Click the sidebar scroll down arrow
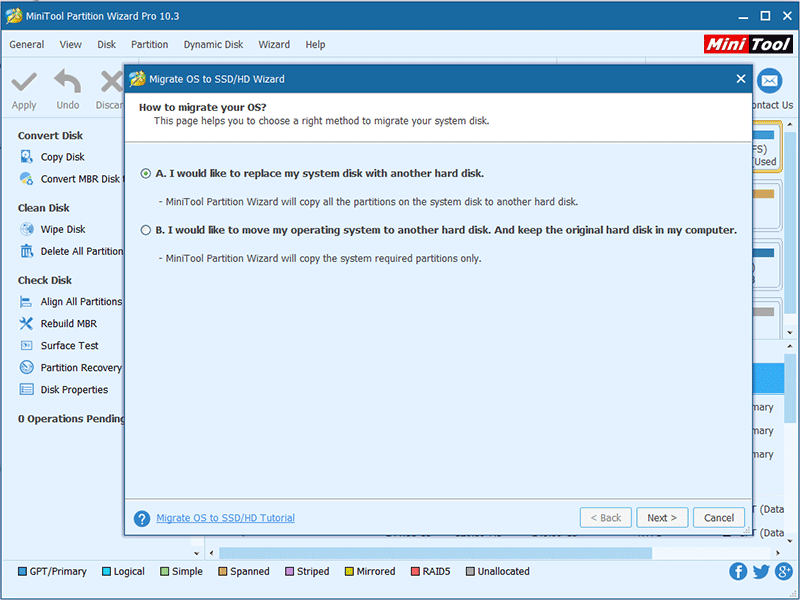 coord(196,553)
